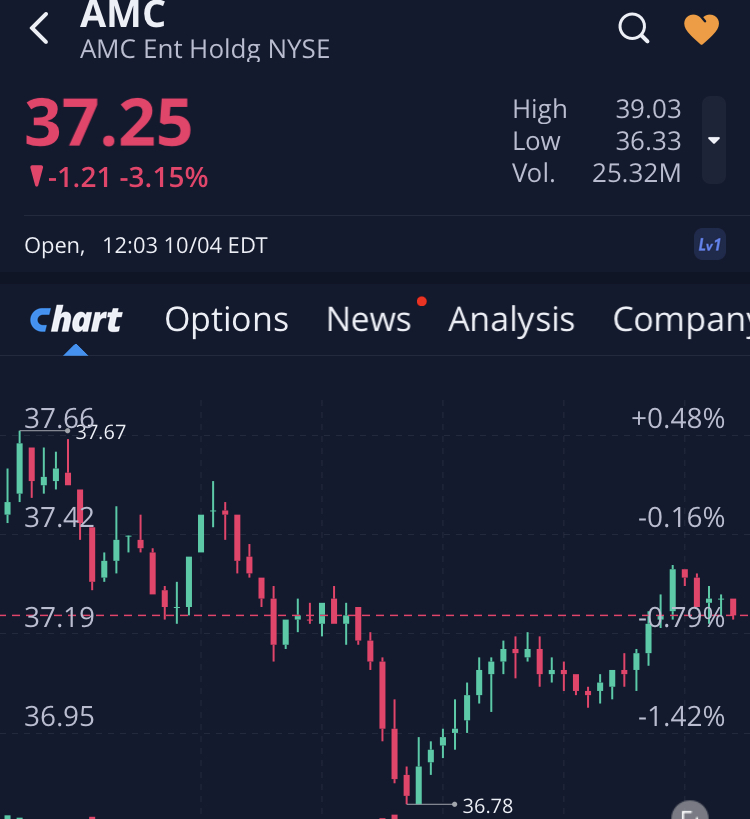
Task: Tap the red notification dot on News
Action: pos(422,301)
